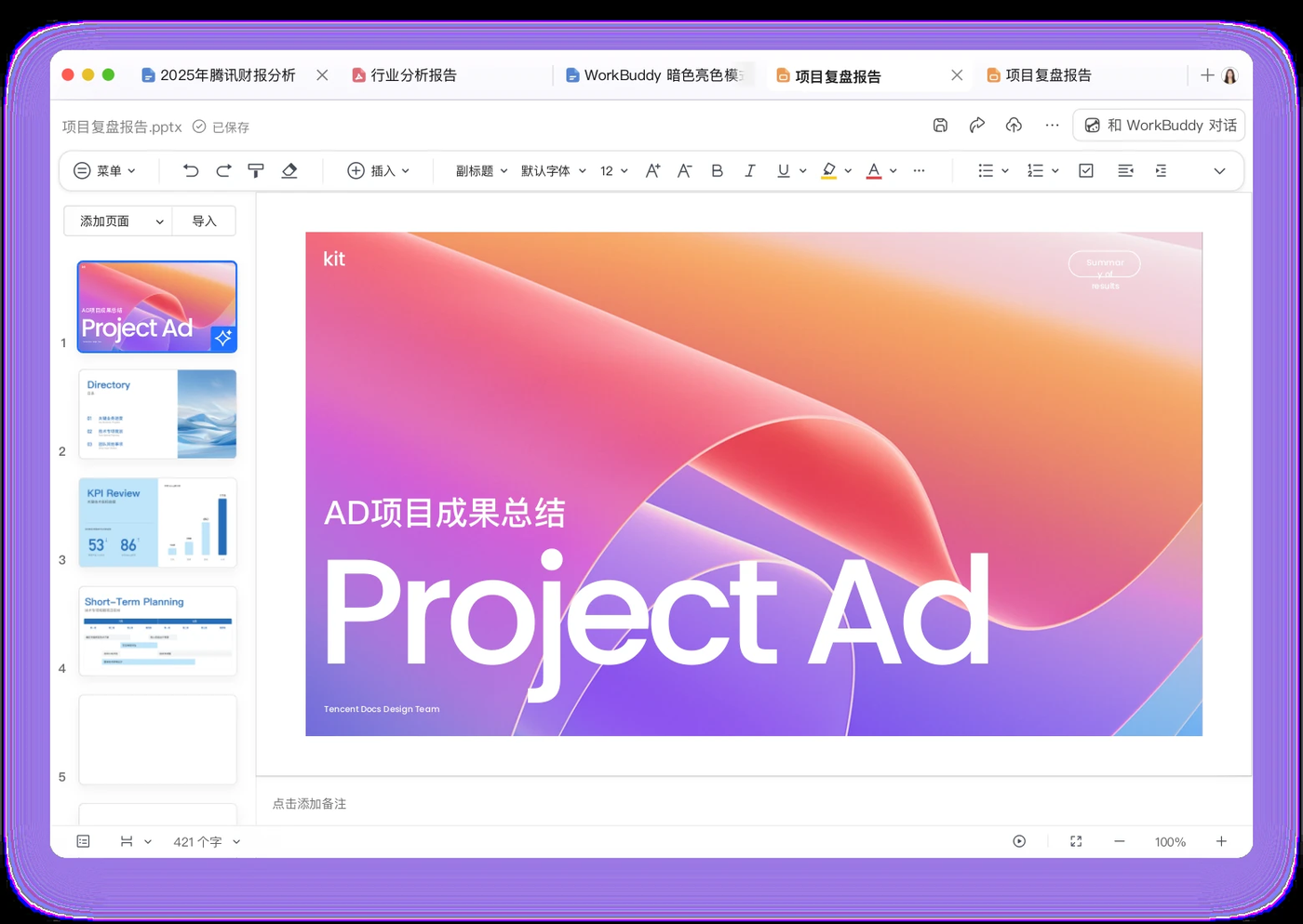Click 和 WorkBuddy 对话 button
This screenshot has height=924, width=1303.
1160,125
